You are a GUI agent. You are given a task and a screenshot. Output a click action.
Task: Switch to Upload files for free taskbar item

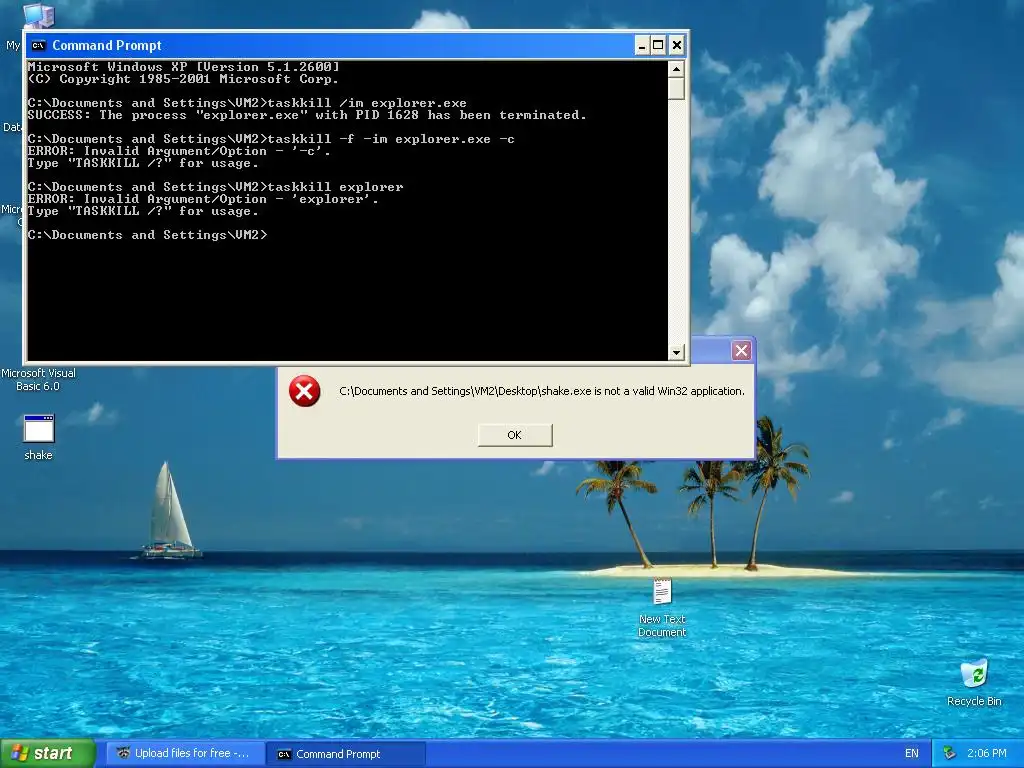185,754
